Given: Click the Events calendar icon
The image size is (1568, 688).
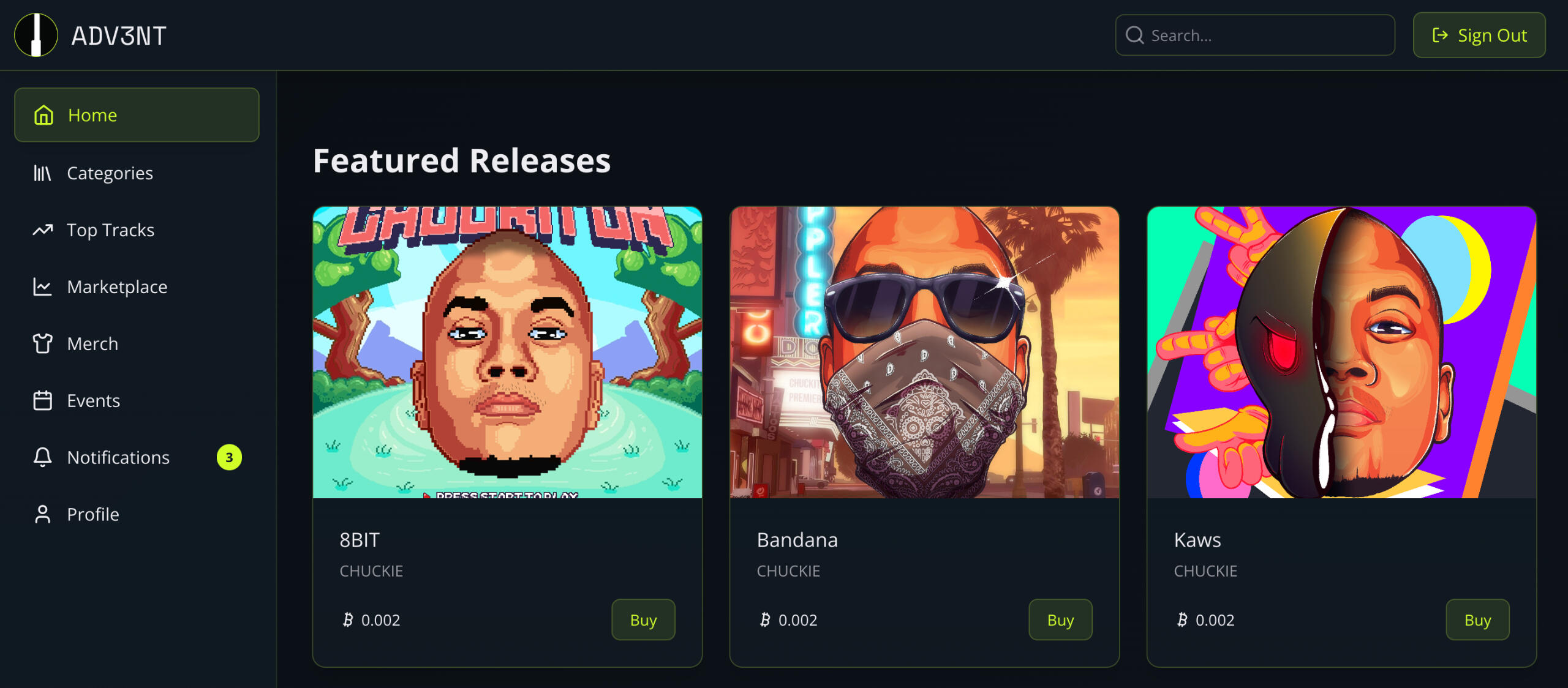Looking at the screenshot, I should click(x=42, y=400).
